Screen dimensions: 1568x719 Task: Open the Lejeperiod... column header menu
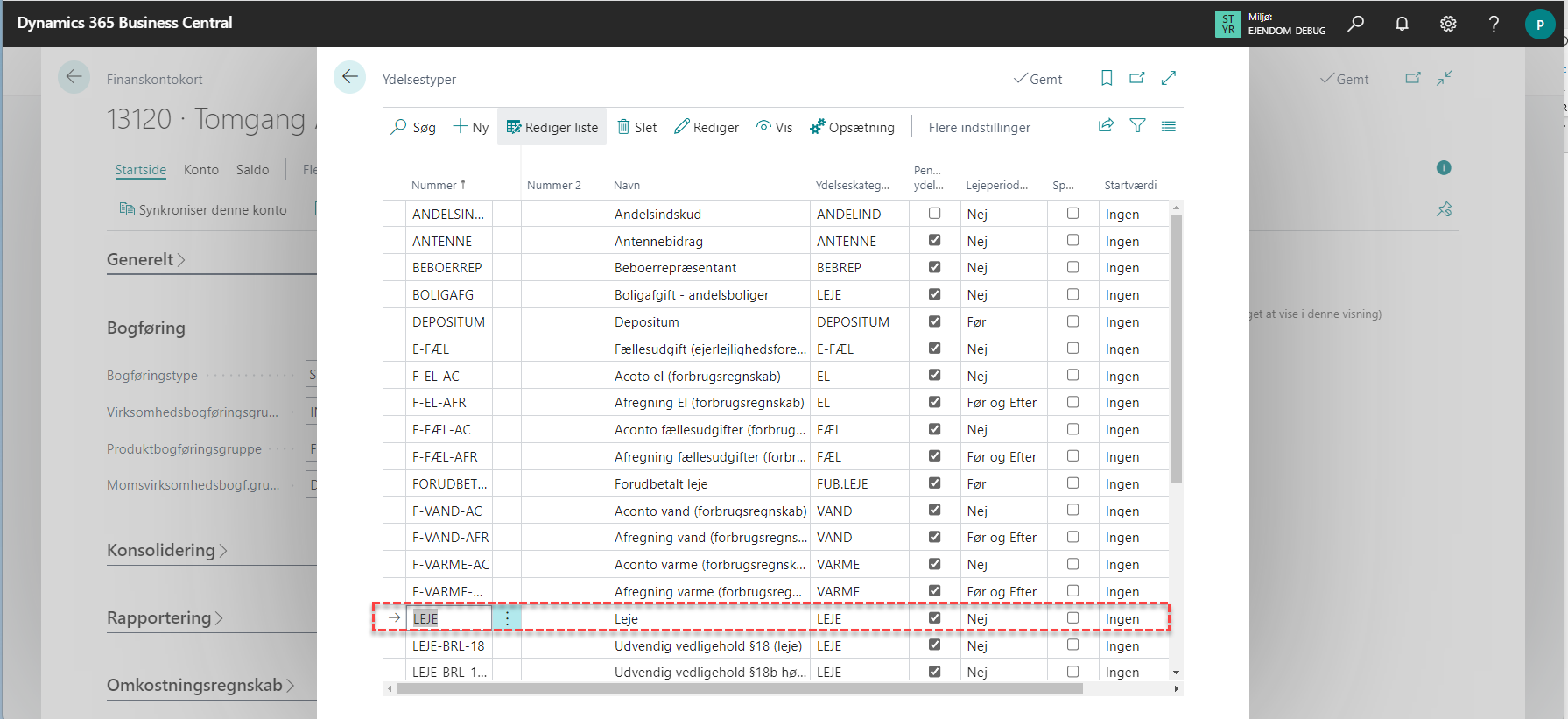pos(997,185)
